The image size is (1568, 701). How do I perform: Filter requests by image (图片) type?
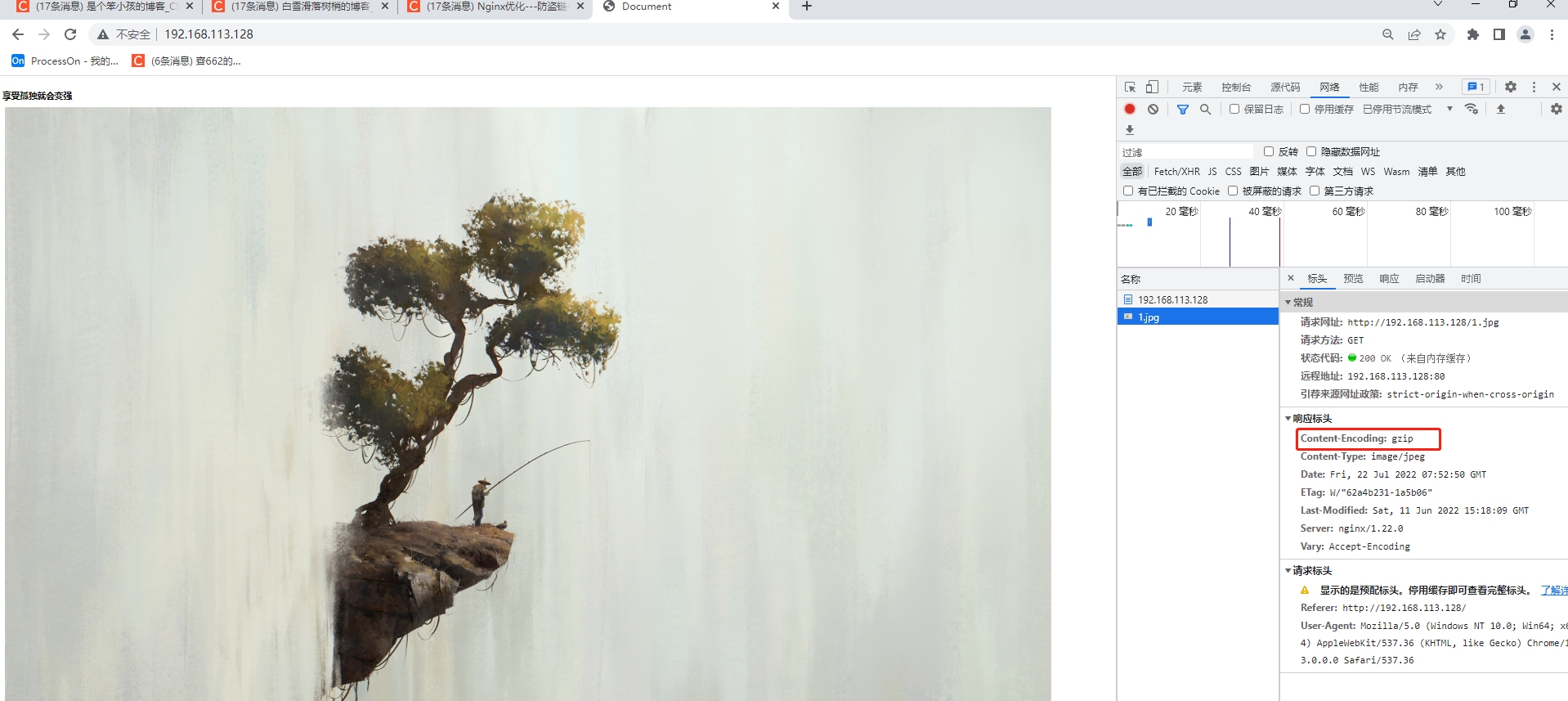tap(1259, 172)
